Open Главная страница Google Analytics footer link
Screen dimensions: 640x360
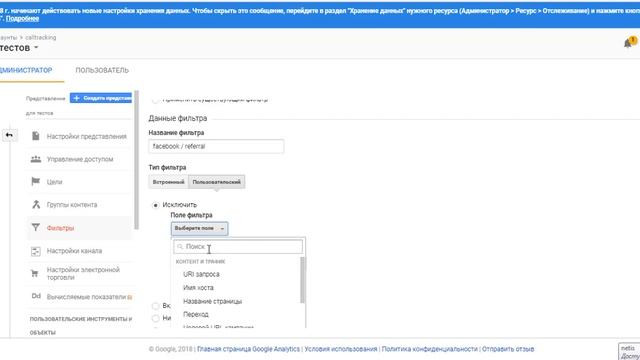pos(248,349)
